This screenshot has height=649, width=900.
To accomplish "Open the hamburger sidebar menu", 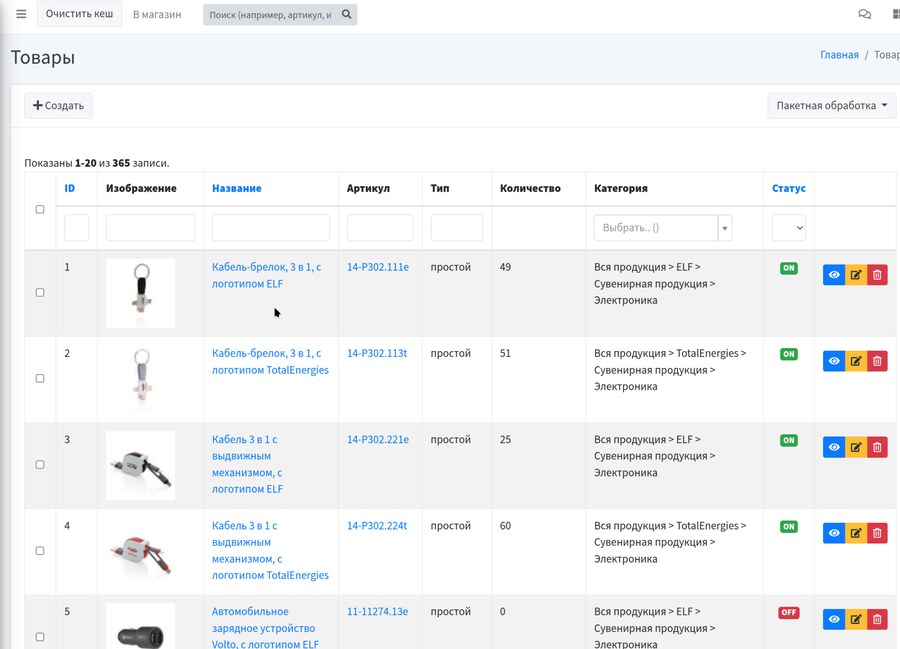I will click(x=21, y=14).
